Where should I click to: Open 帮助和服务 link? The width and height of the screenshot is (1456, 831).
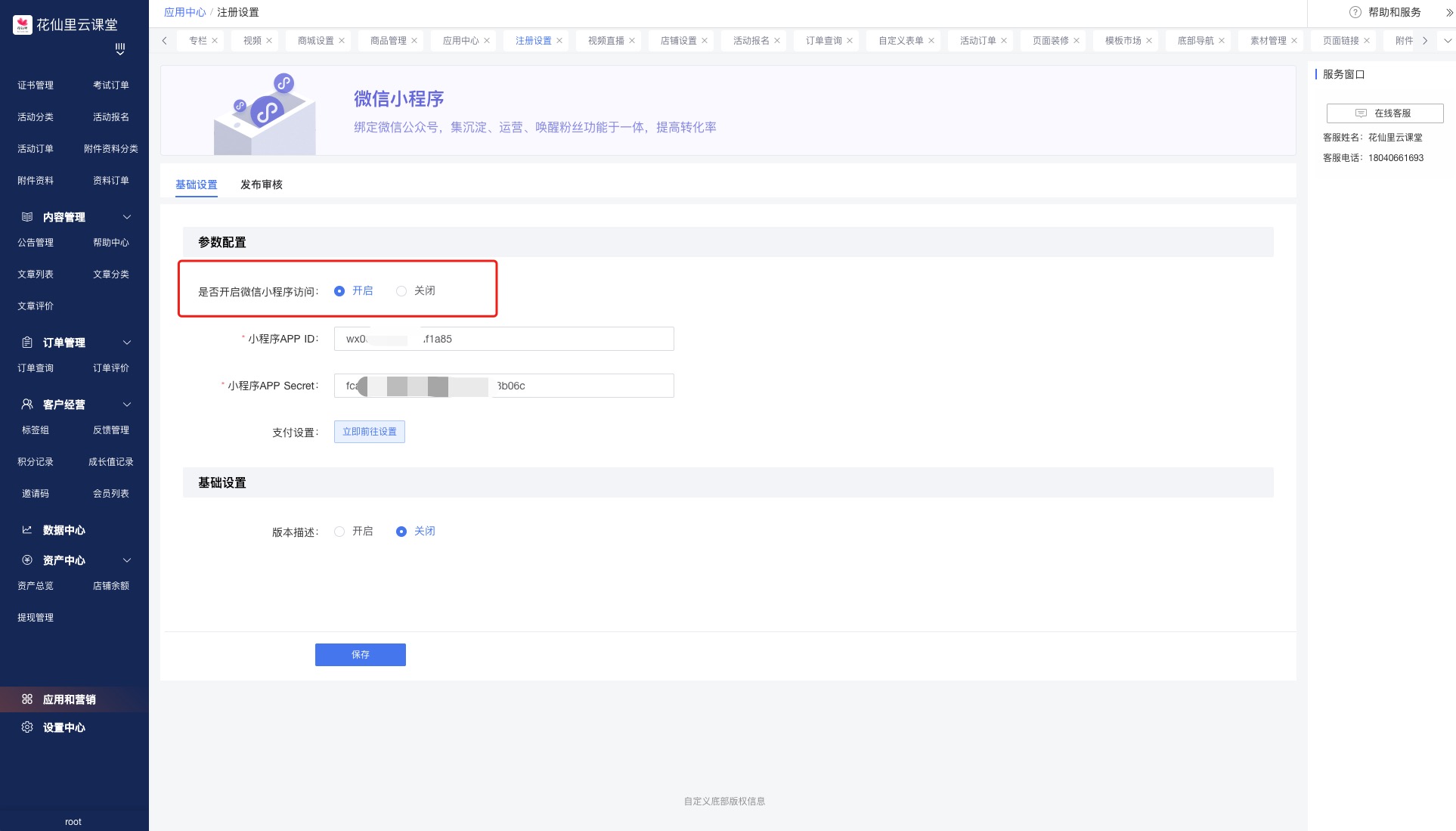click(x=1395, y=12)
